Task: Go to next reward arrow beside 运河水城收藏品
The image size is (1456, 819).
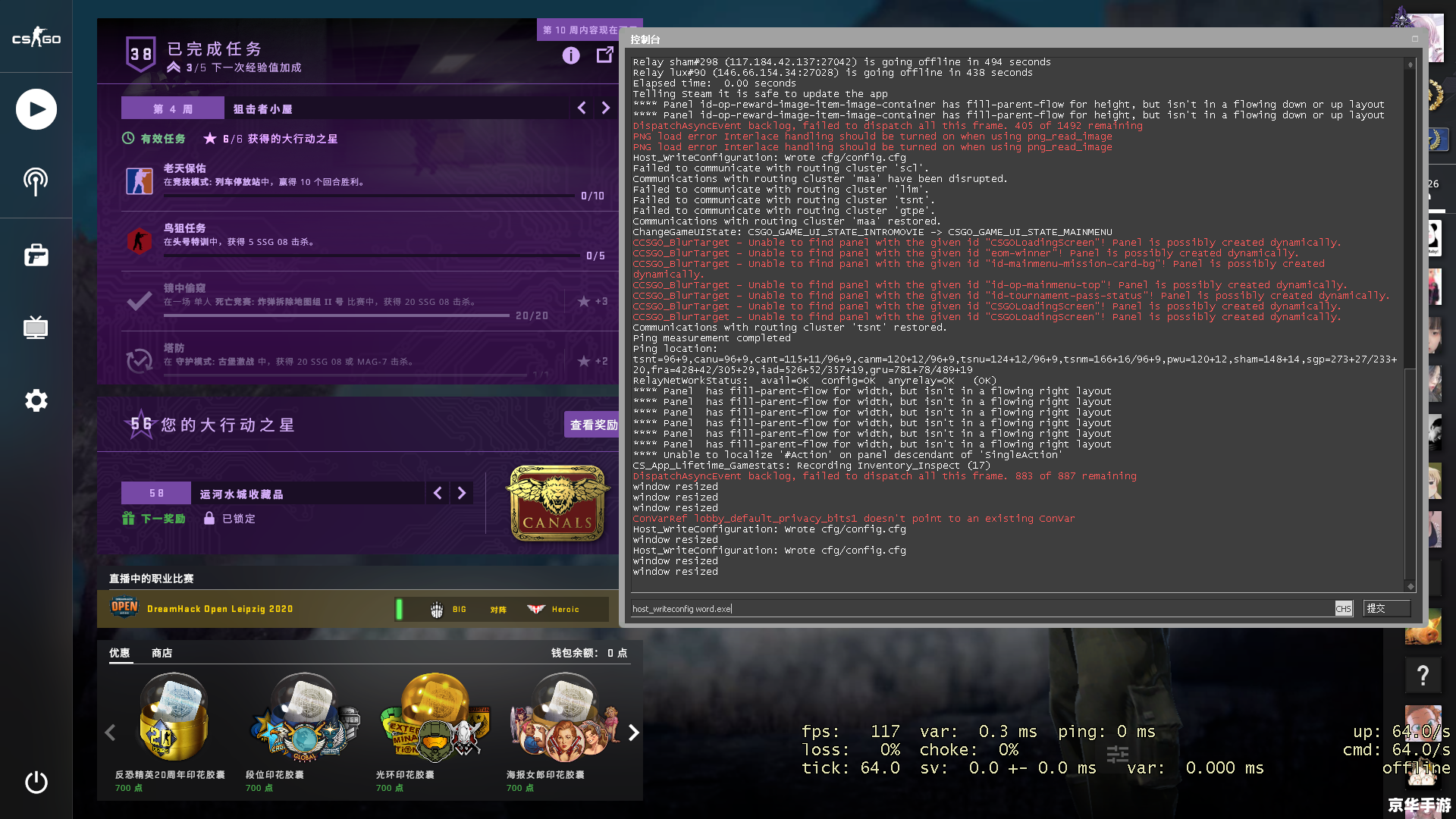Action: (x=462, y=493)
